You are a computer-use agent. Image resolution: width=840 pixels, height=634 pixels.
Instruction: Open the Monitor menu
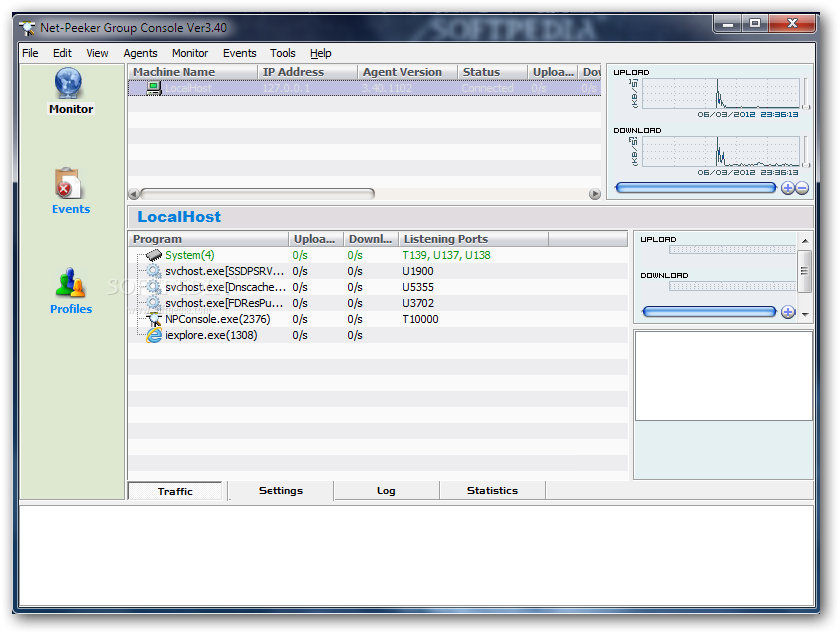[190, 53]
